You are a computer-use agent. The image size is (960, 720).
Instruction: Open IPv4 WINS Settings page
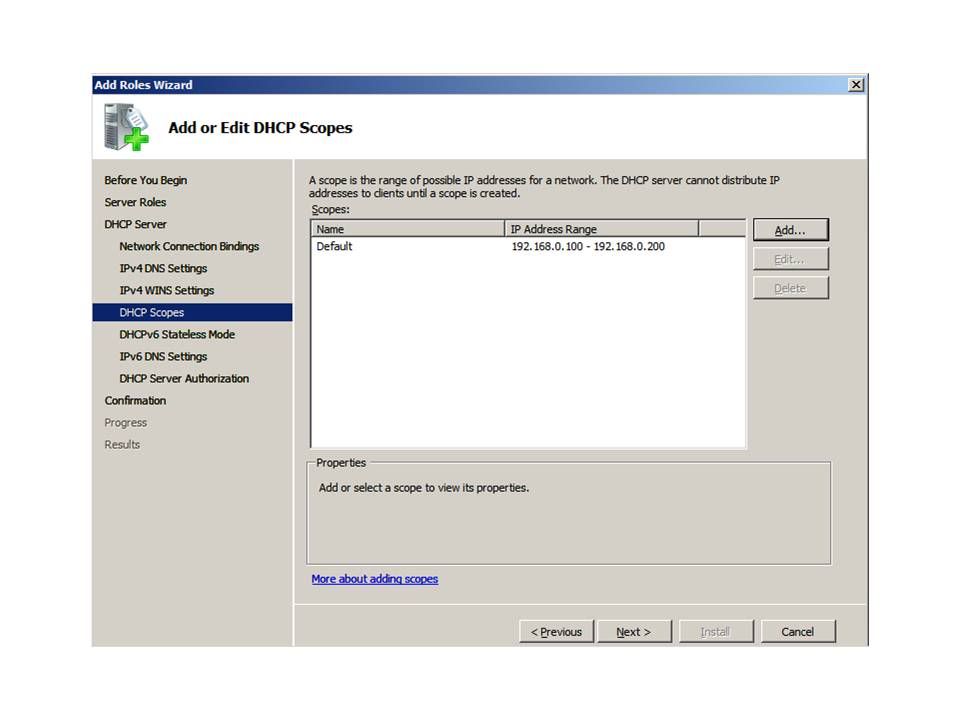(x=167, y=290)
